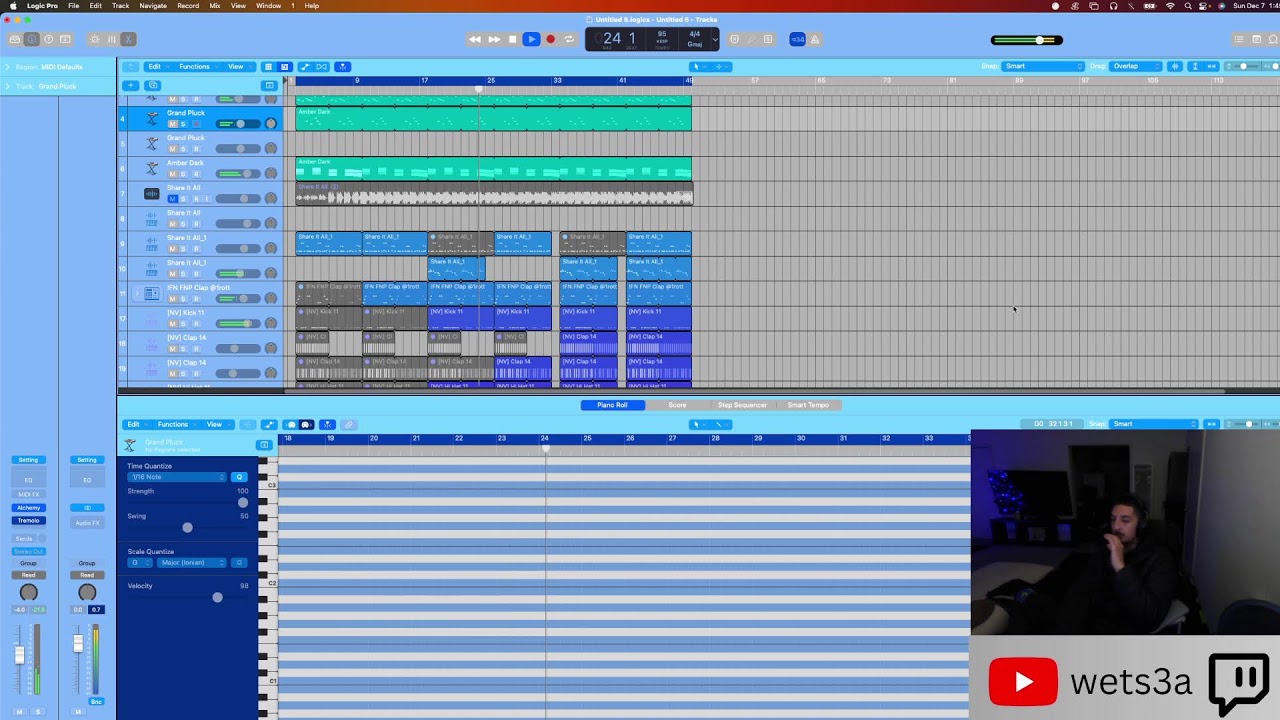Open the Snap Smart dropdown in tracks area
This screenshot has width=1280, height=720.
point(1043,67)
